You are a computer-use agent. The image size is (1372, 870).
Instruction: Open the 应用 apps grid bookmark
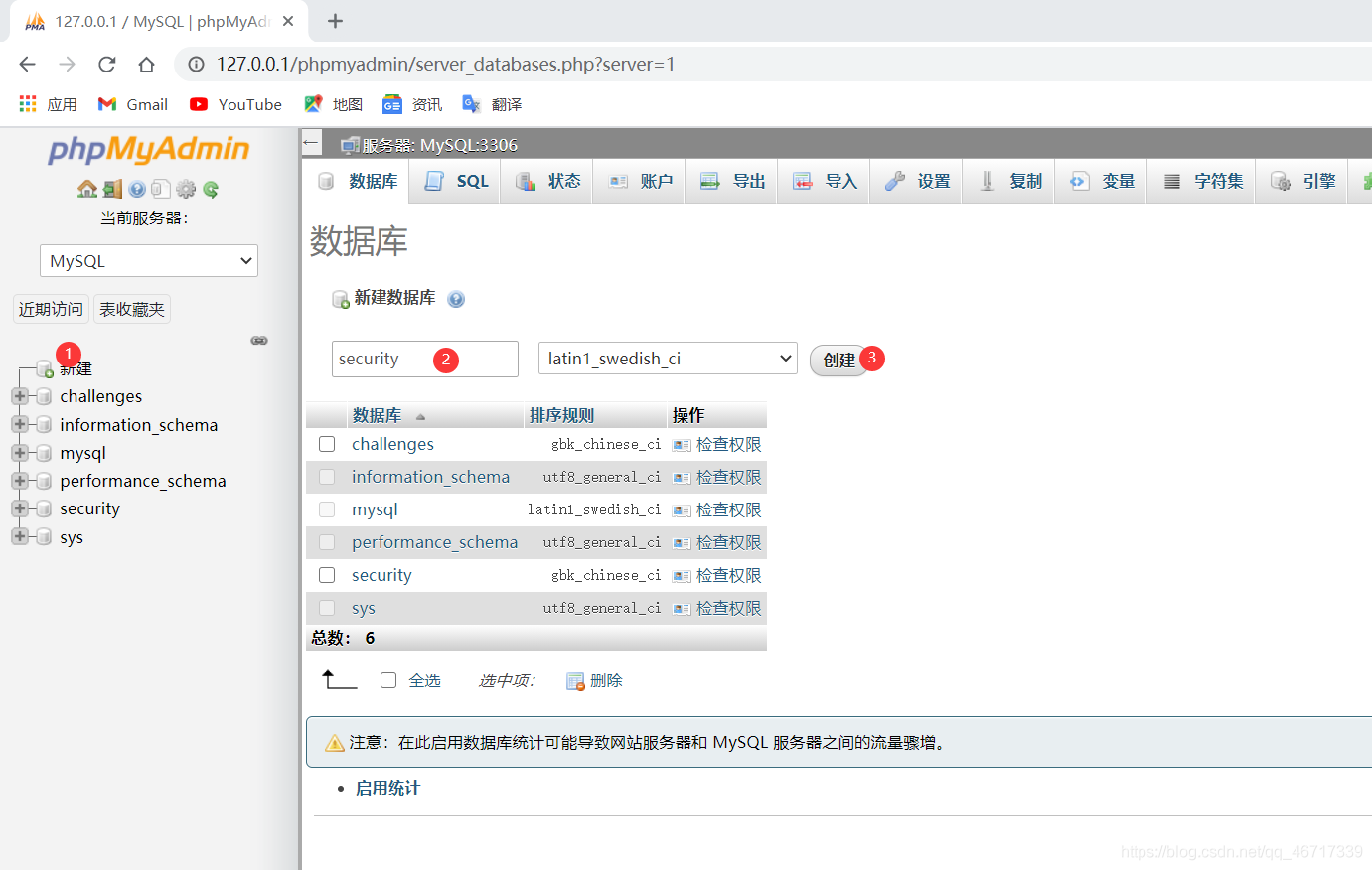[x=48, y=104]
